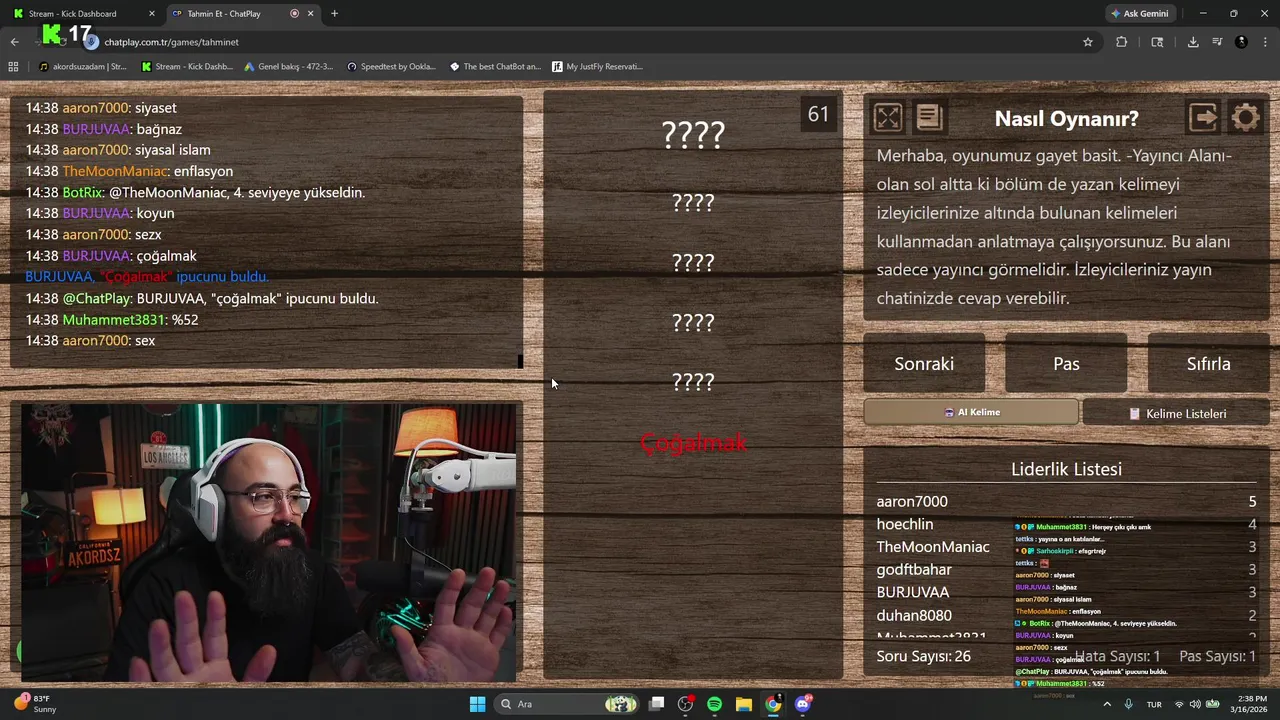Screen dimensions: 1280x720
Task: Click the address bar URL chatplay.com.tr
Action: [171, 42]
